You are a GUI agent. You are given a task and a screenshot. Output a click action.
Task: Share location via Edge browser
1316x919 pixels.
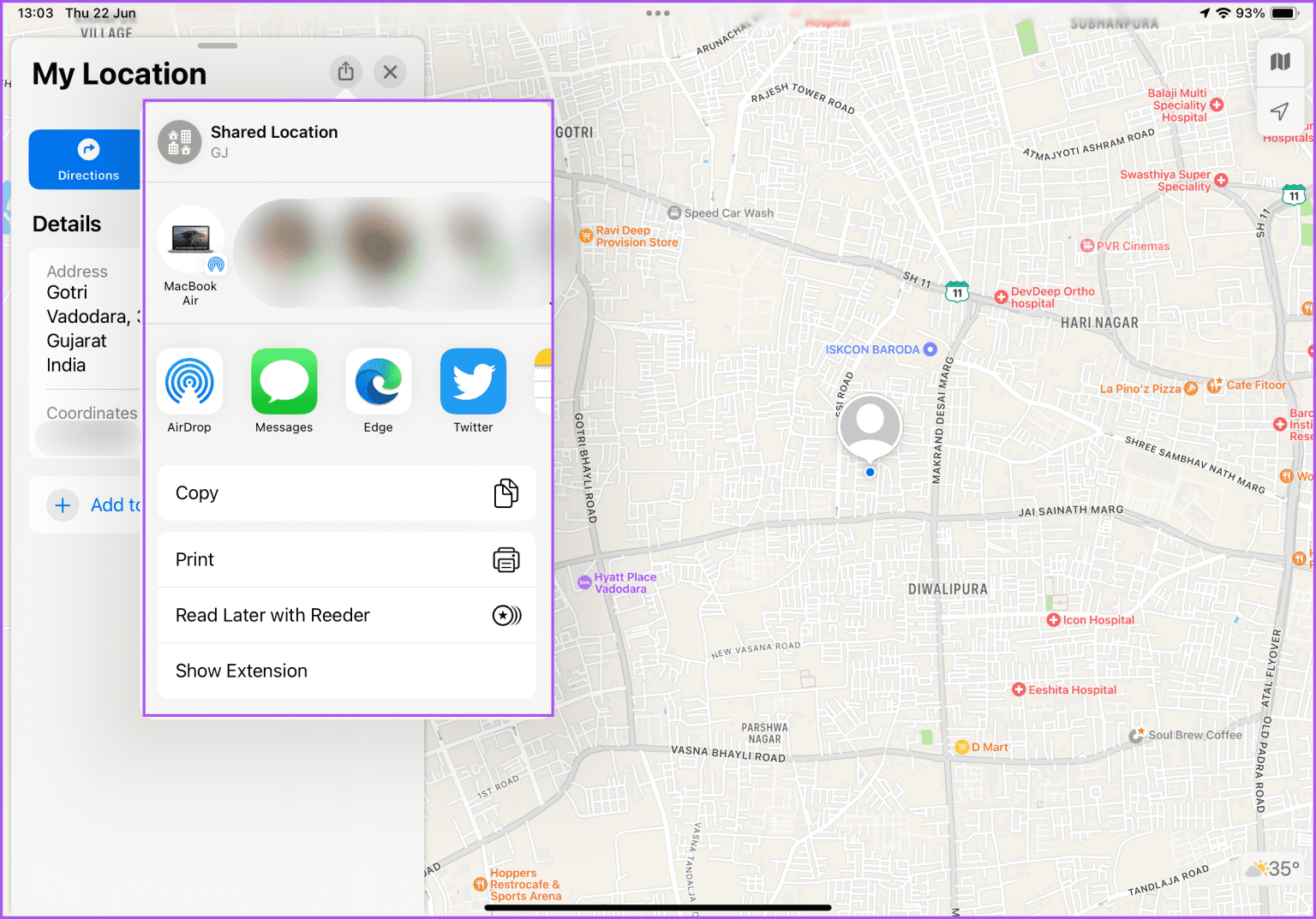pos(378,391)
